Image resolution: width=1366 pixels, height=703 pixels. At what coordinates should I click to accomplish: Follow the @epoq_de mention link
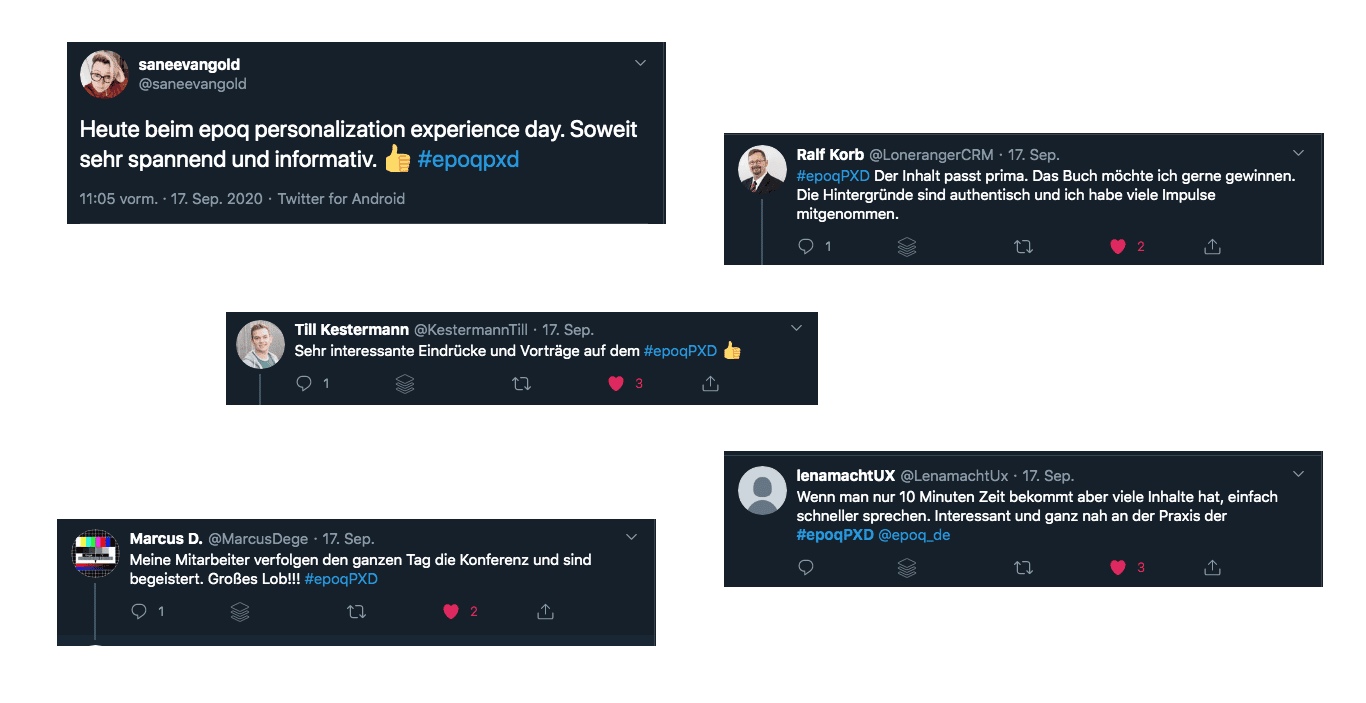tap(914, 535)
